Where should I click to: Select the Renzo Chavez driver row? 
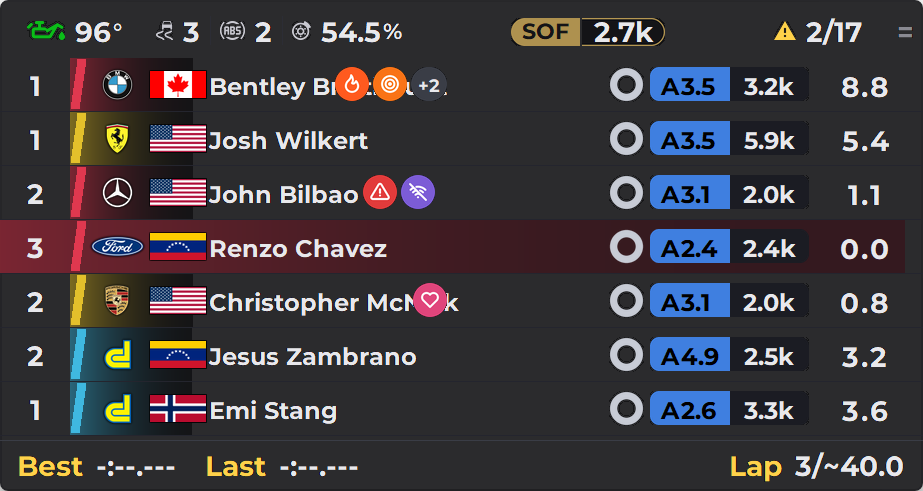452,247
